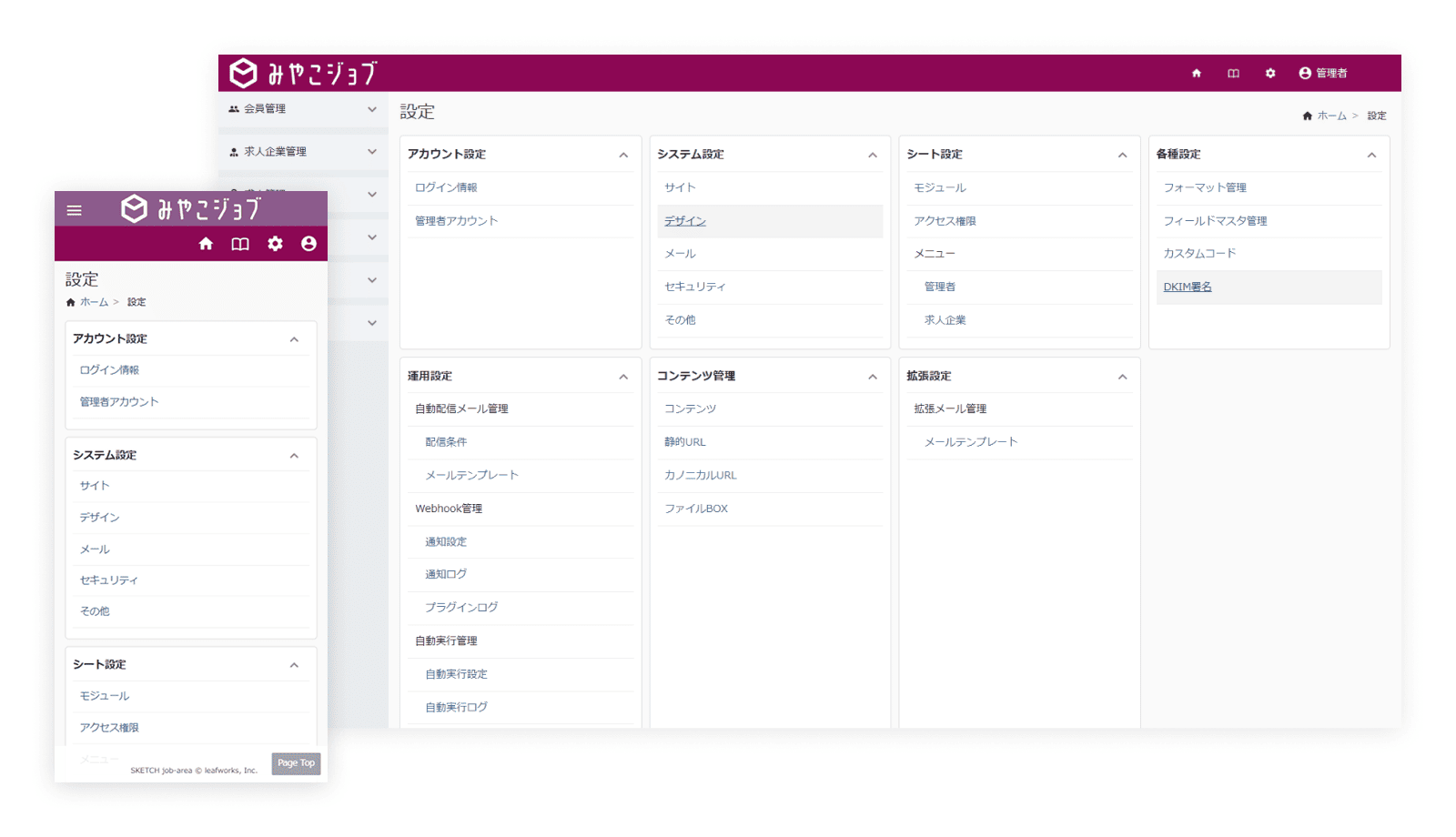Image resolution: width=1456 pixels, height=837 pixels.
Task: Open the 管理者 user account menu
Action: (x=1323, y=74)
